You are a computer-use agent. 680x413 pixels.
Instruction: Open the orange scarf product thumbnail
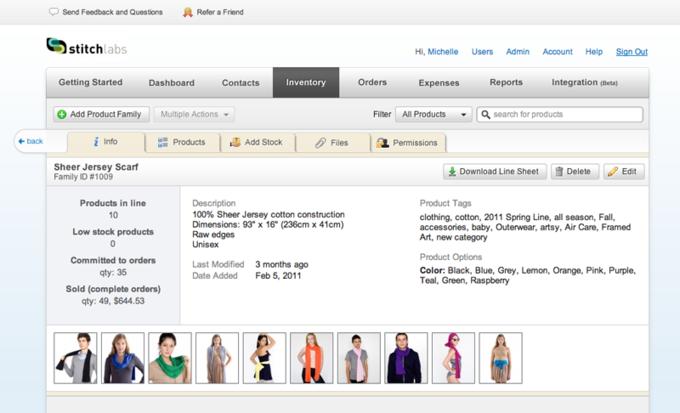pyautogui.click(x=312, y=358)
